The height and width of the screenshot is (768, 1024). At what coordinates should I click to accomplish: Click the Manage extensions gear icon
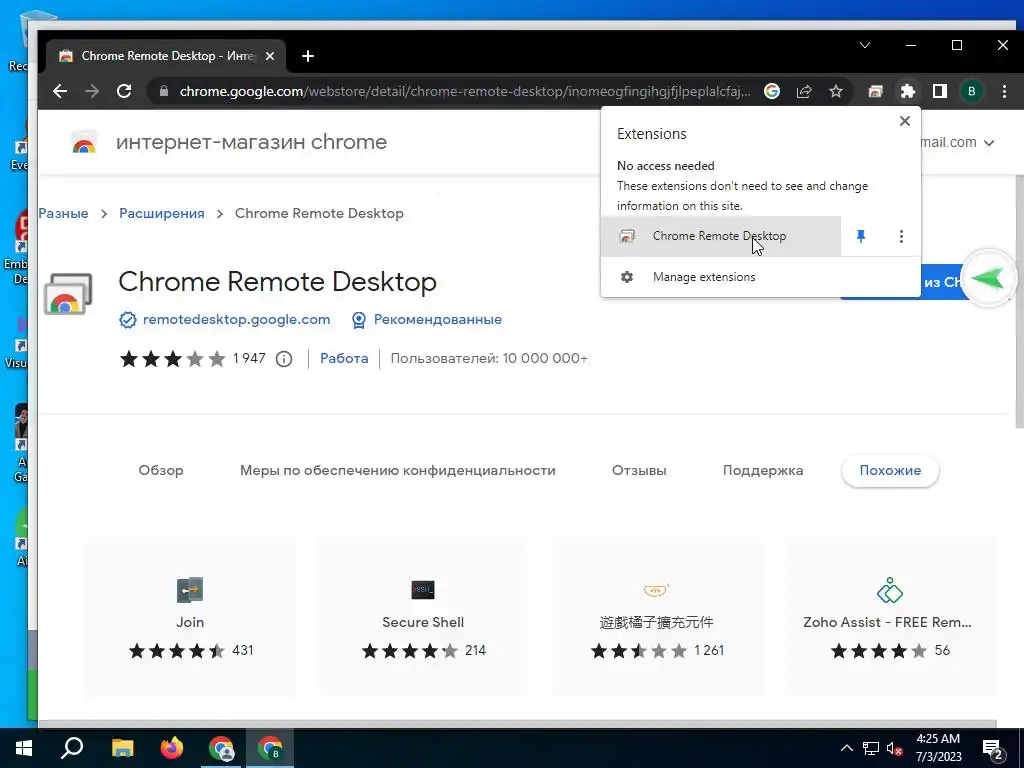point(626,277)
